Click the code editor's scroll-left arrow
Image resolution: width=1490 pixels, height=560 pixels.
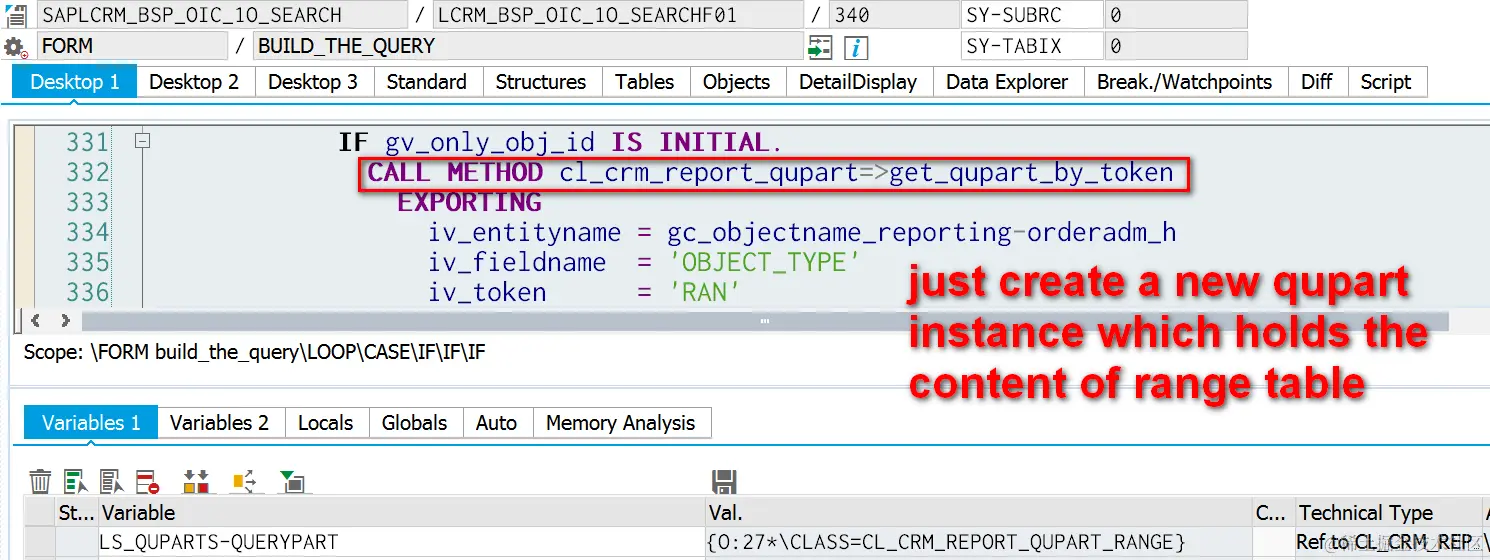click(x=36, y=321)
